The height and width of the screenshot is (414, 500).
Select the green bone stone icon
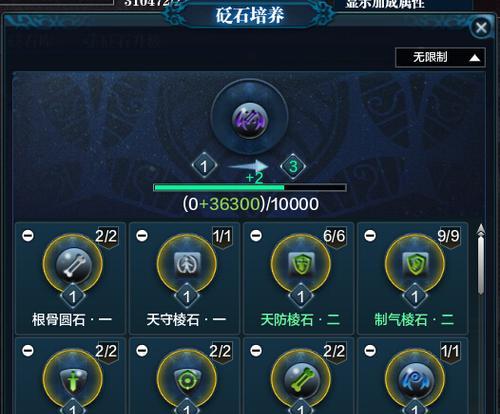tap(301, 381)
